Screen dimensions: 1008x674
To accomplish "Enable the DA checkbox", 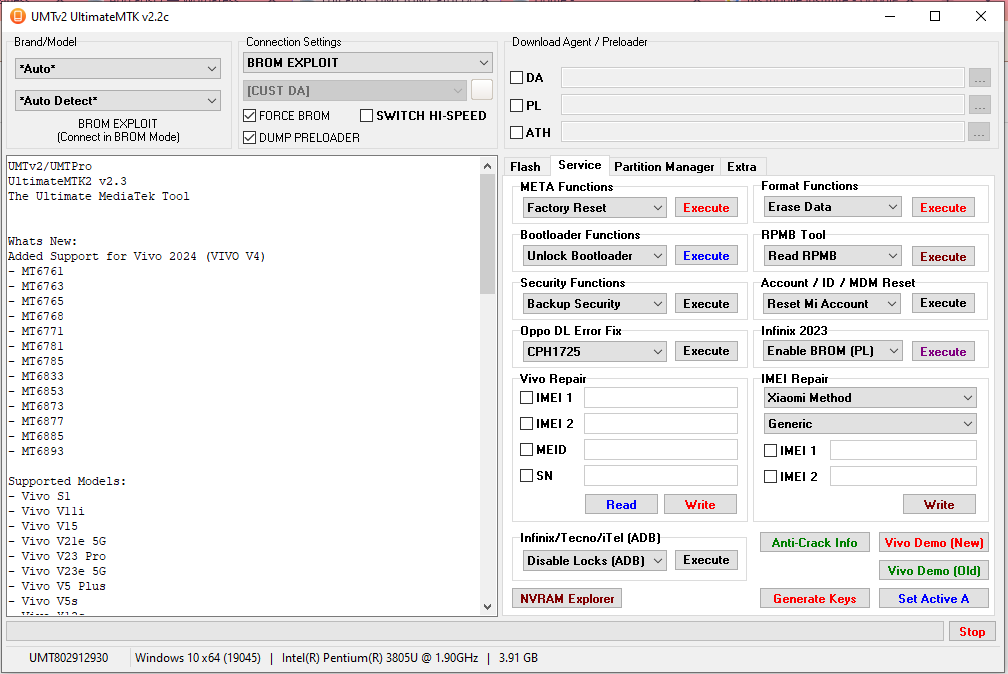I will [x=516, y=78].
